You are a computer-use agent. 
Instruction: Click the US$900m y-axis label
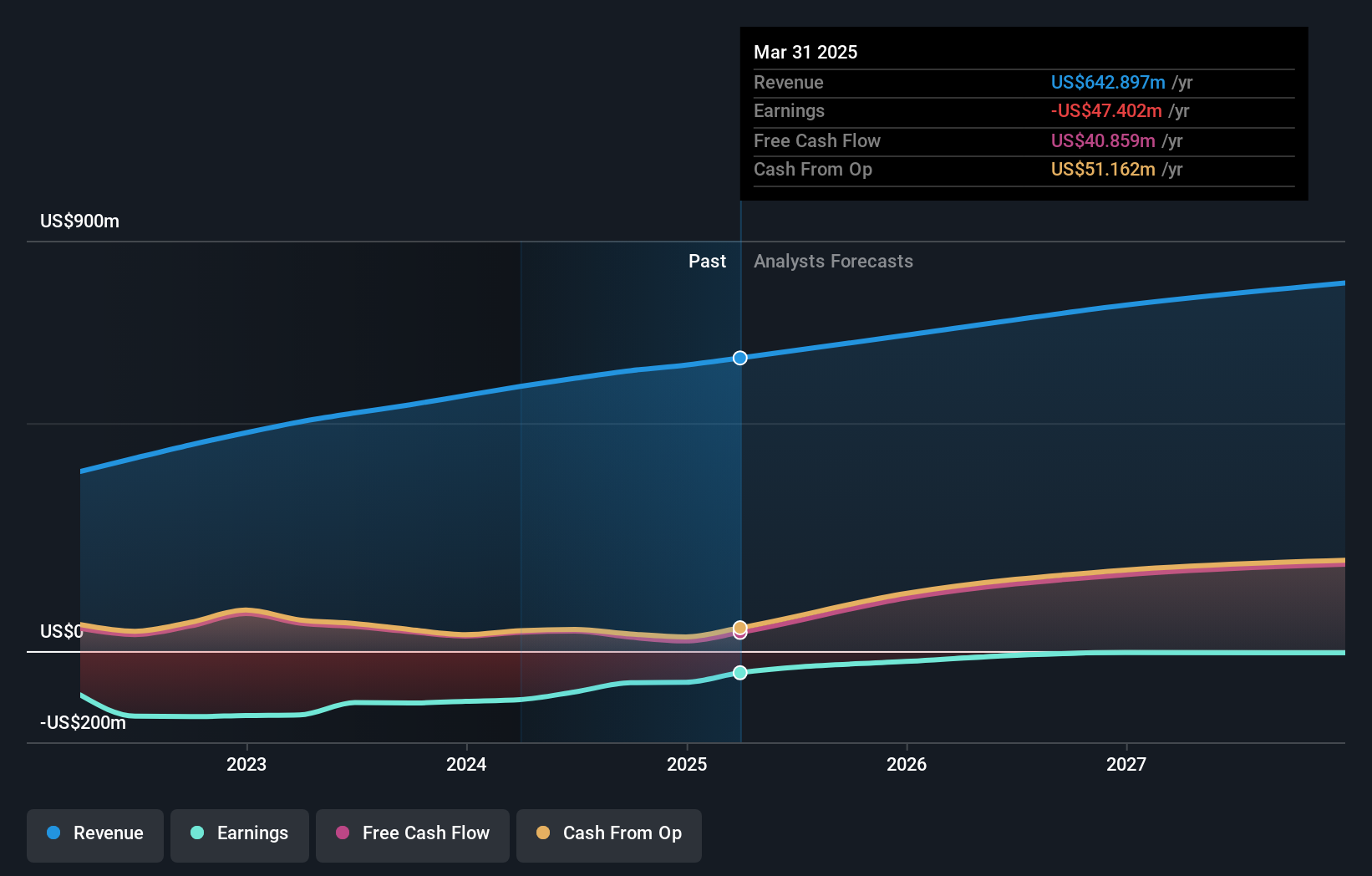tap(79, 221)
